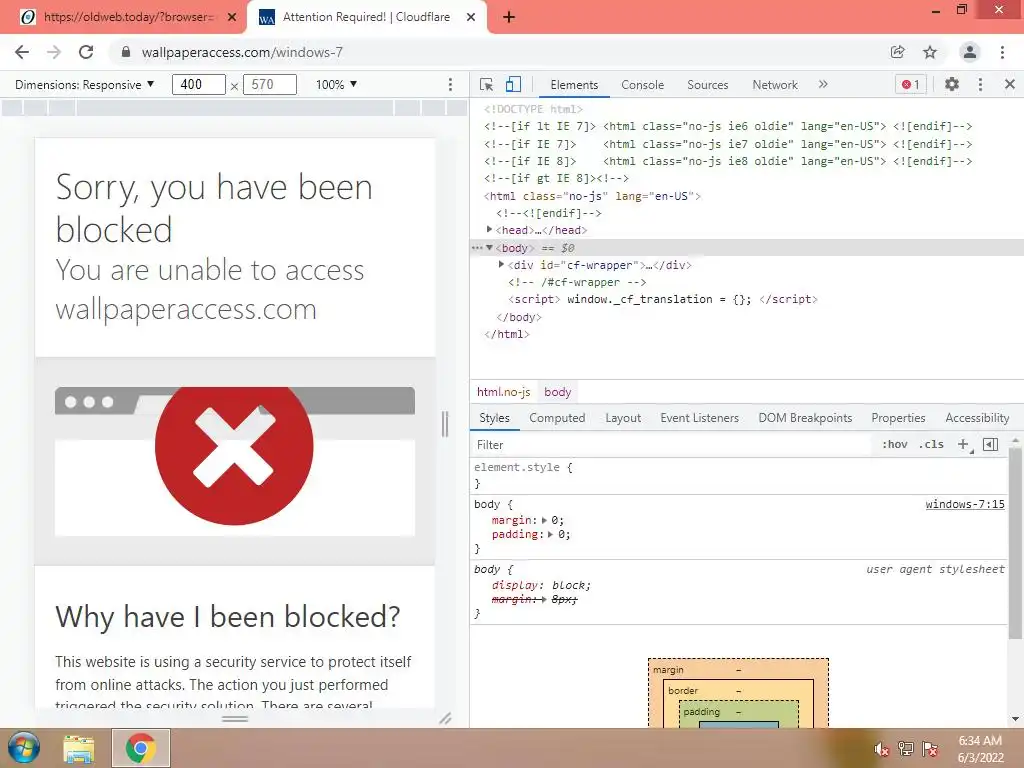
Task: Activate the inspect element picker tool
Action: 487,84
